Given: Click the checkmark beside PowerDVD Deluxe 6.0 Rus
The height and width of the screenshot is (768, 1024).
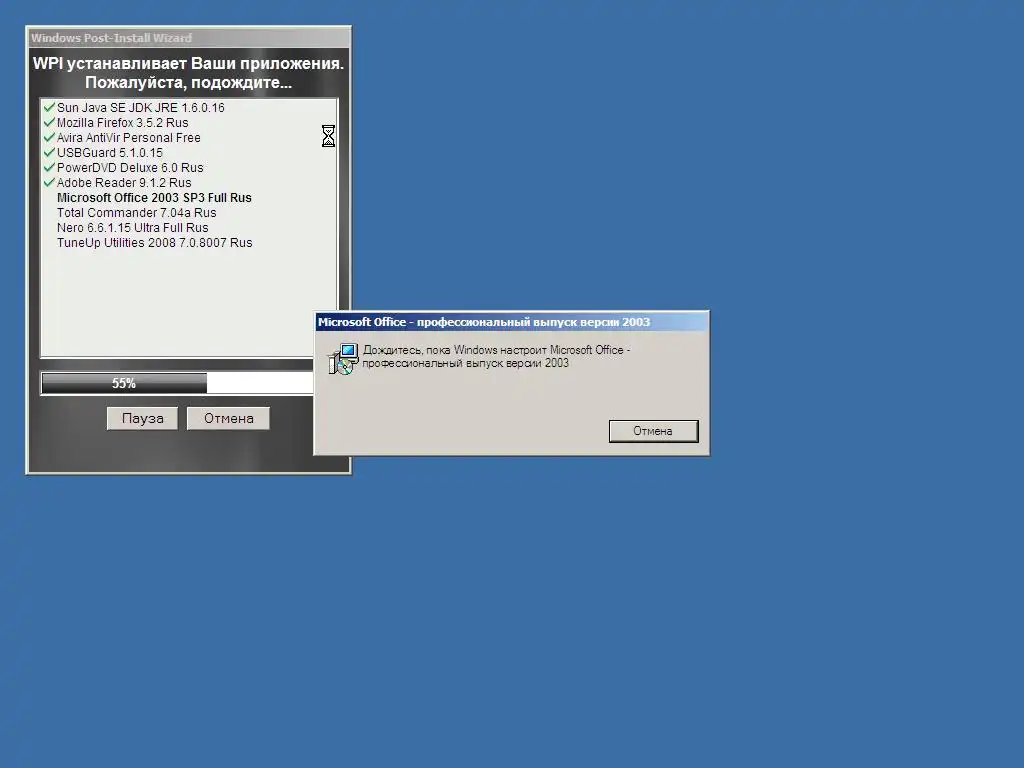Looking at the screenshot, I should coord(49,167).
